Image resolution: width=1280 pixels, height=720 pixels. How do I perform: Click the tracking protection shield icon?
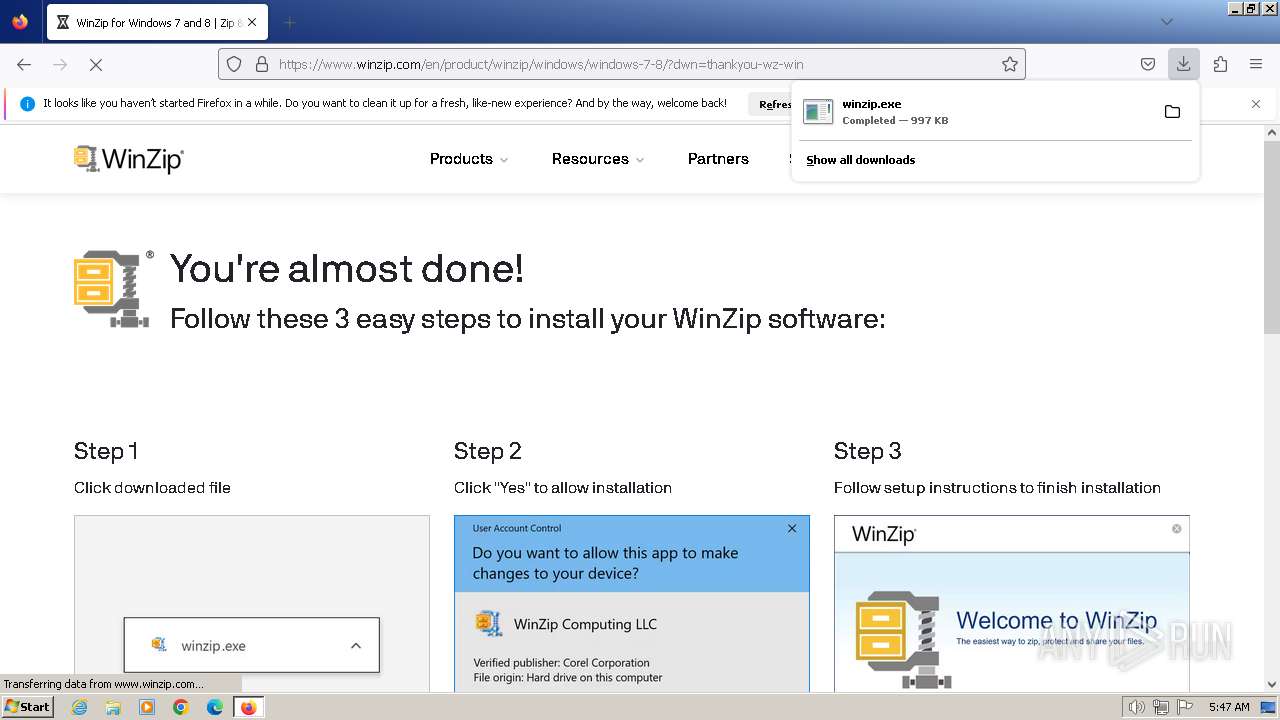(x=234, y=64)
